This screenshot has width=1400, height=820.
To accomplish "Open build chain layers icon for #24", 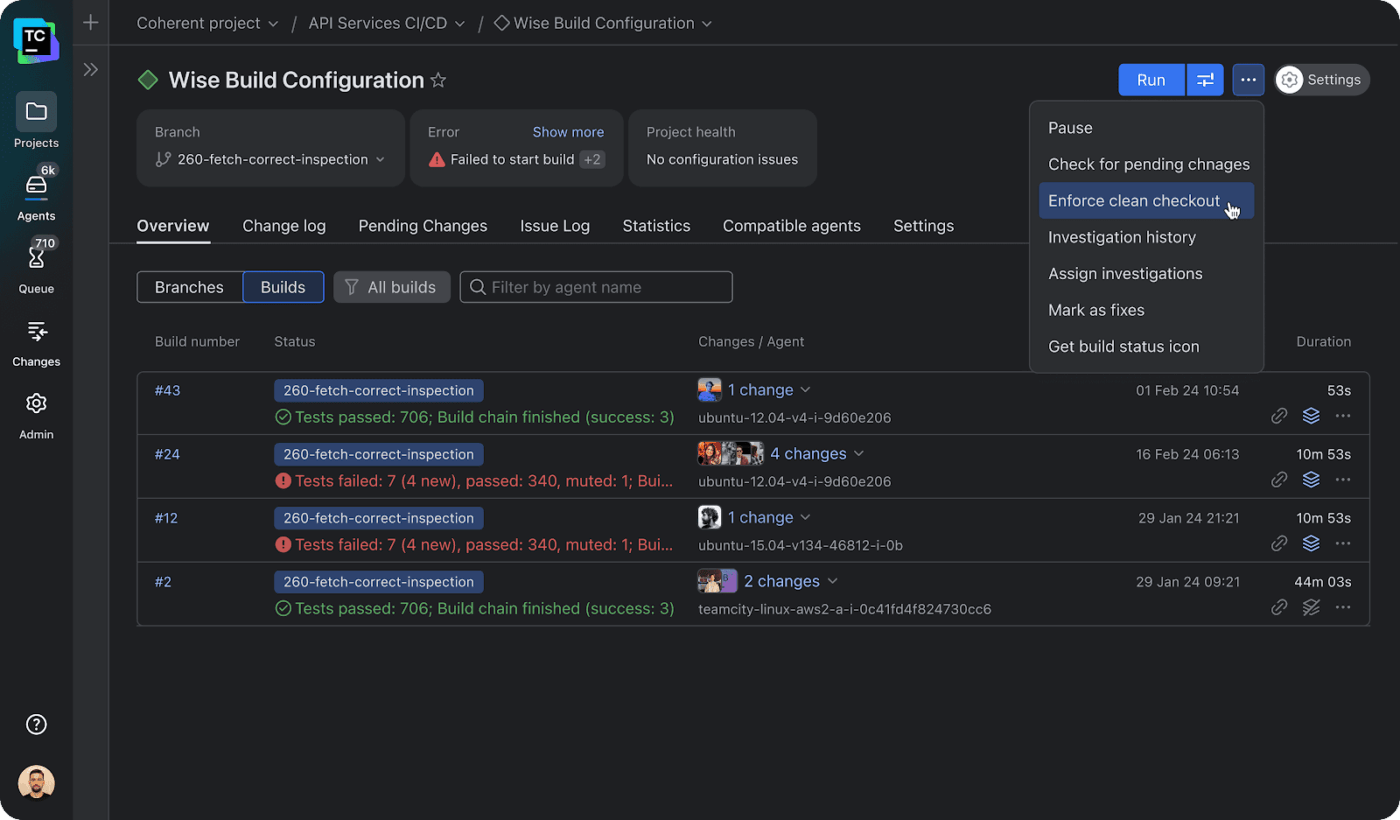I will 1311,480.
